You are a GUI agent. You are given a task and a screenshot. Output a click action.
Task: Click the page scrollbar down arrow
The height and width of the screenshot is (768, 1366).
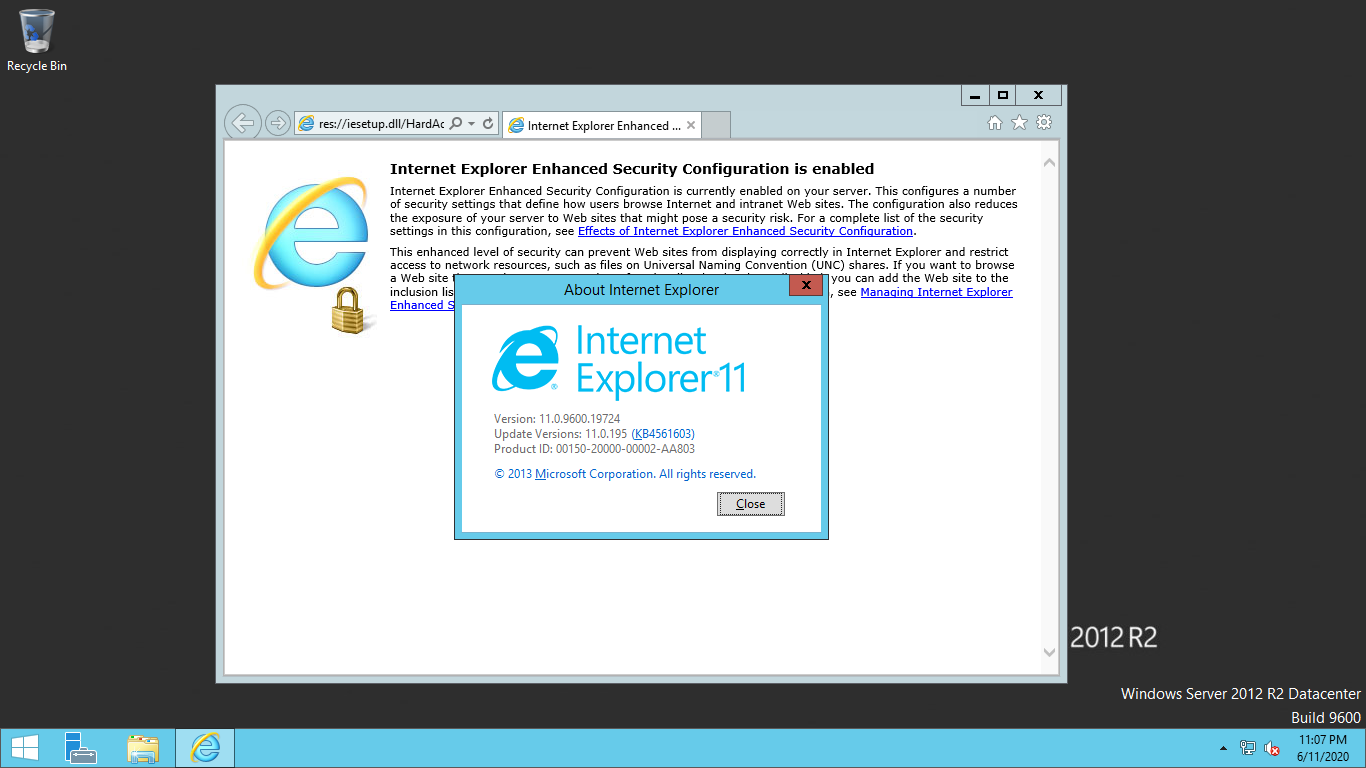click(1049, 652)
